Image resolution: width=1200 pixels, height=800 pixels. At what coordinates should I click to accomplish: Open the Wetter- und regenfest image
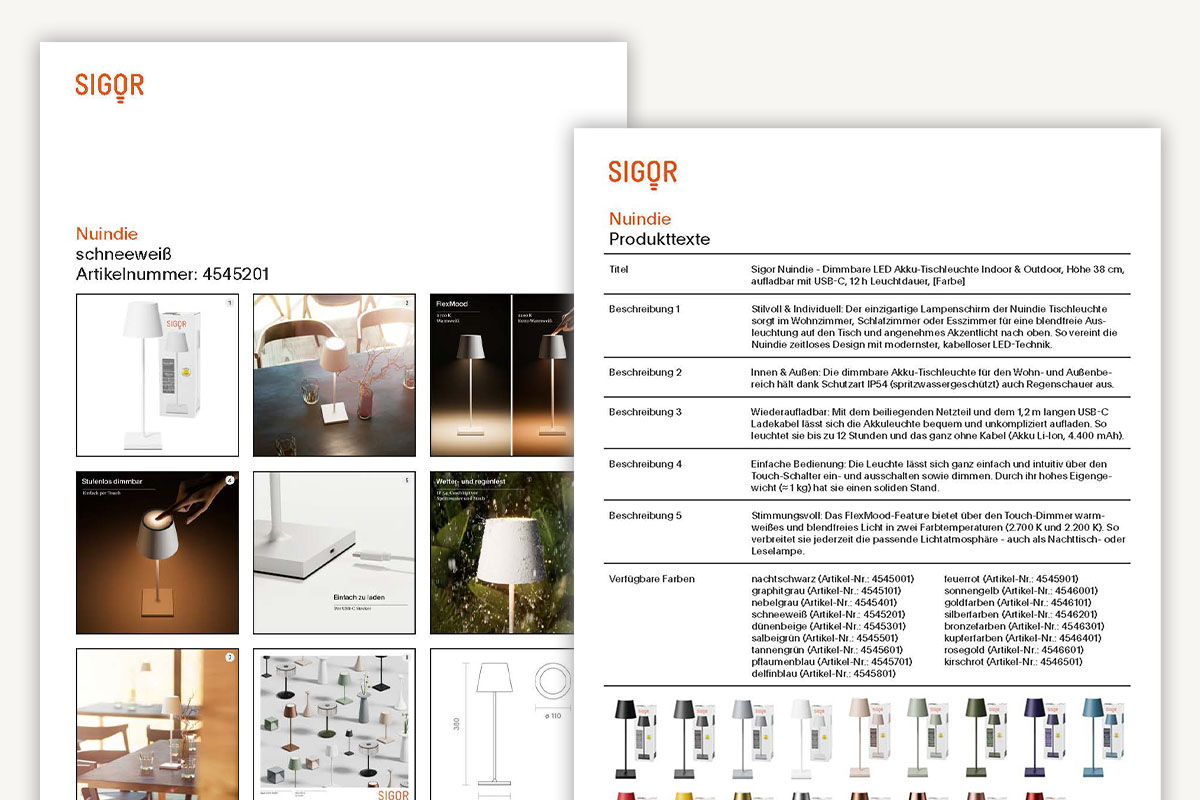[502, 552]
